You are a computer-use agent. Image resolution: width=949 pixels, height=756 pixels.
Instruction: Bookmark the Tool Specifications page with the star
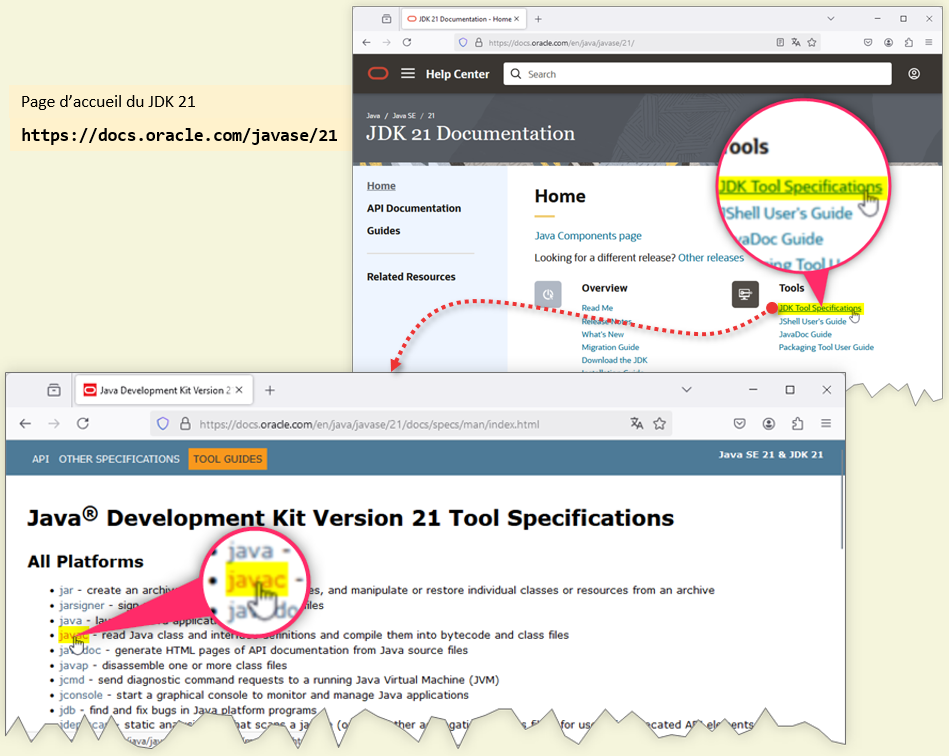click(660, 424)
